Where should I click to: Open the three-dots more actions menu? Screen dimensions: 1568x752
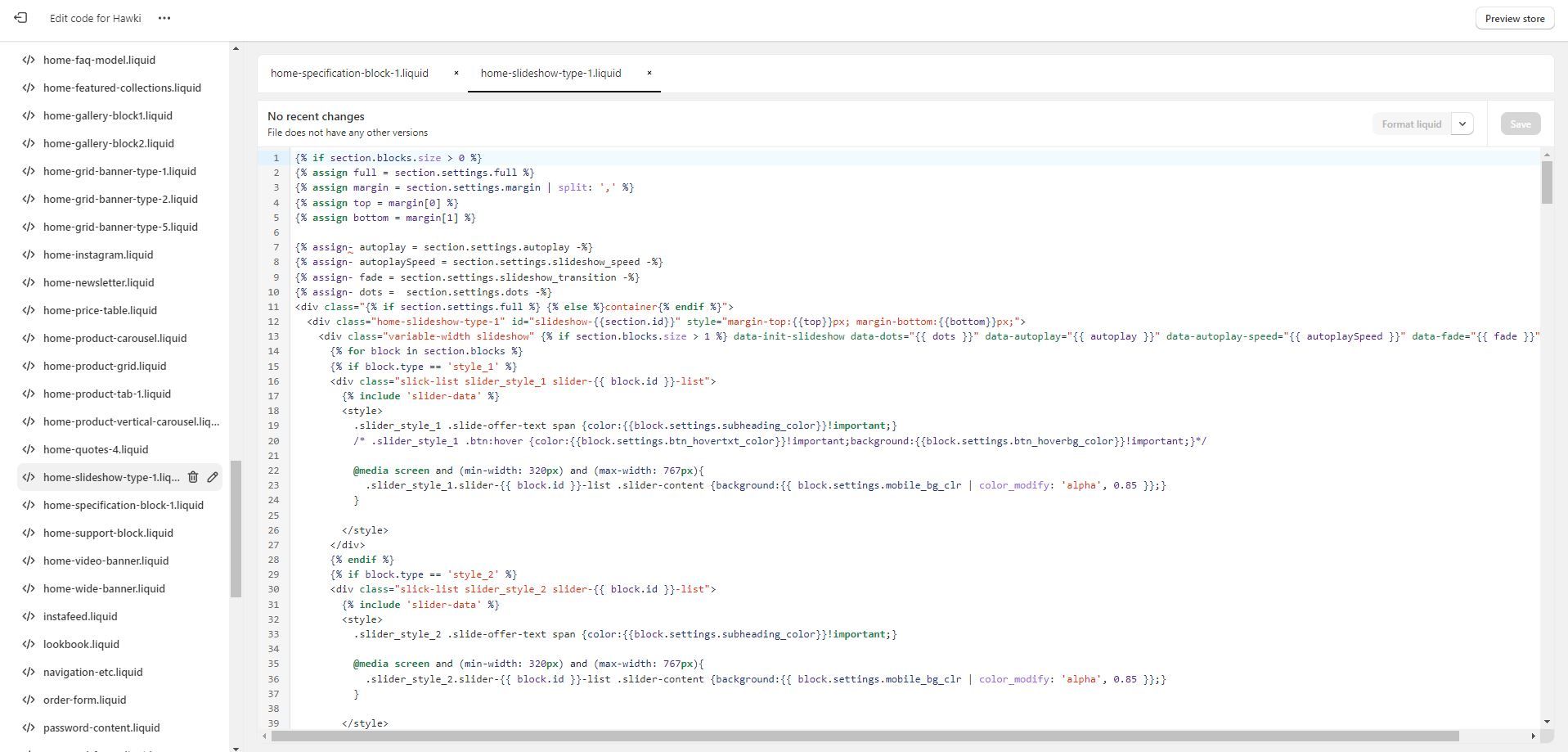pyautogui.click(x=164, y=18)
